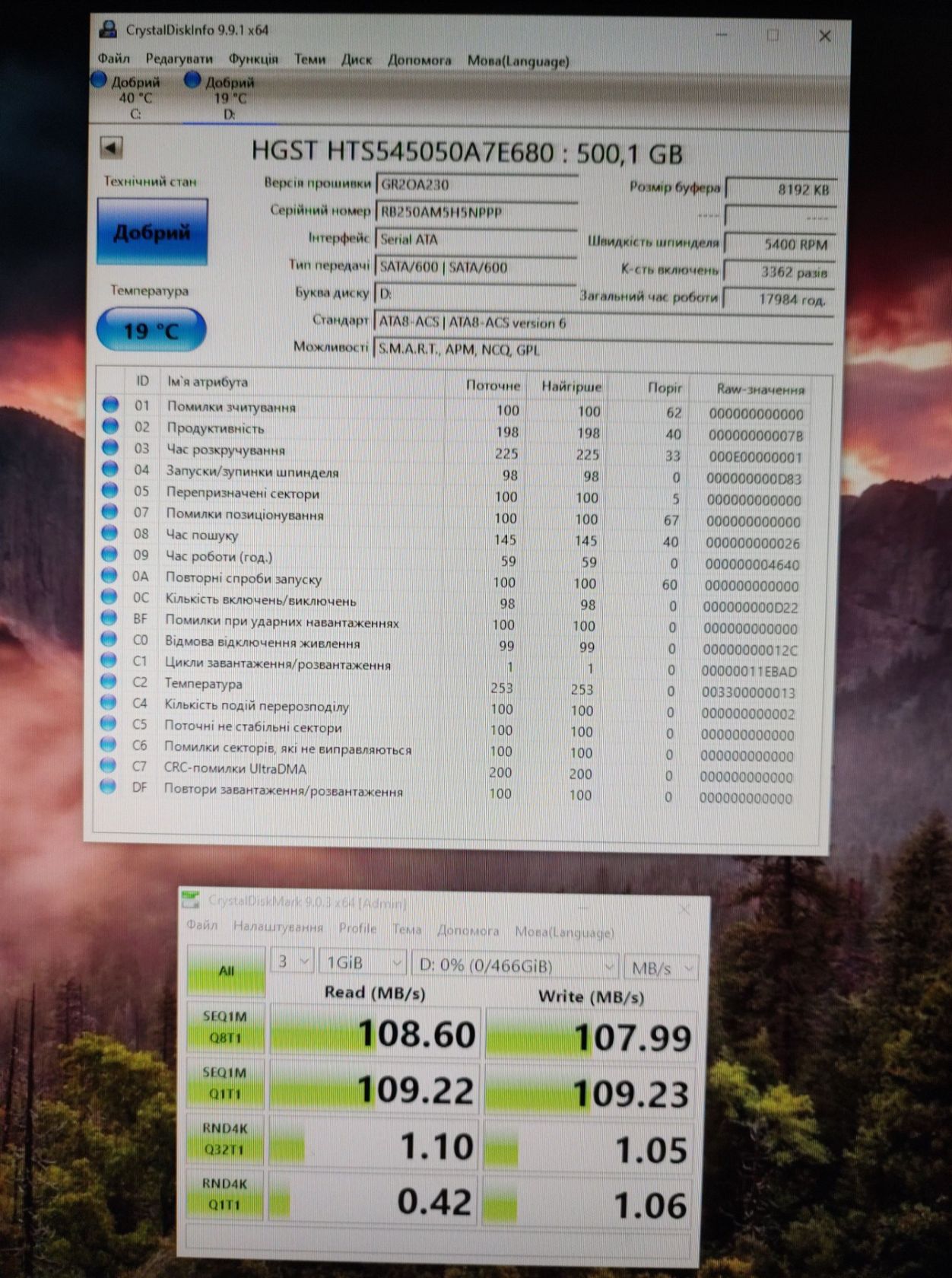Click the status circle for Переприназначені сектори

pos(109,491)
